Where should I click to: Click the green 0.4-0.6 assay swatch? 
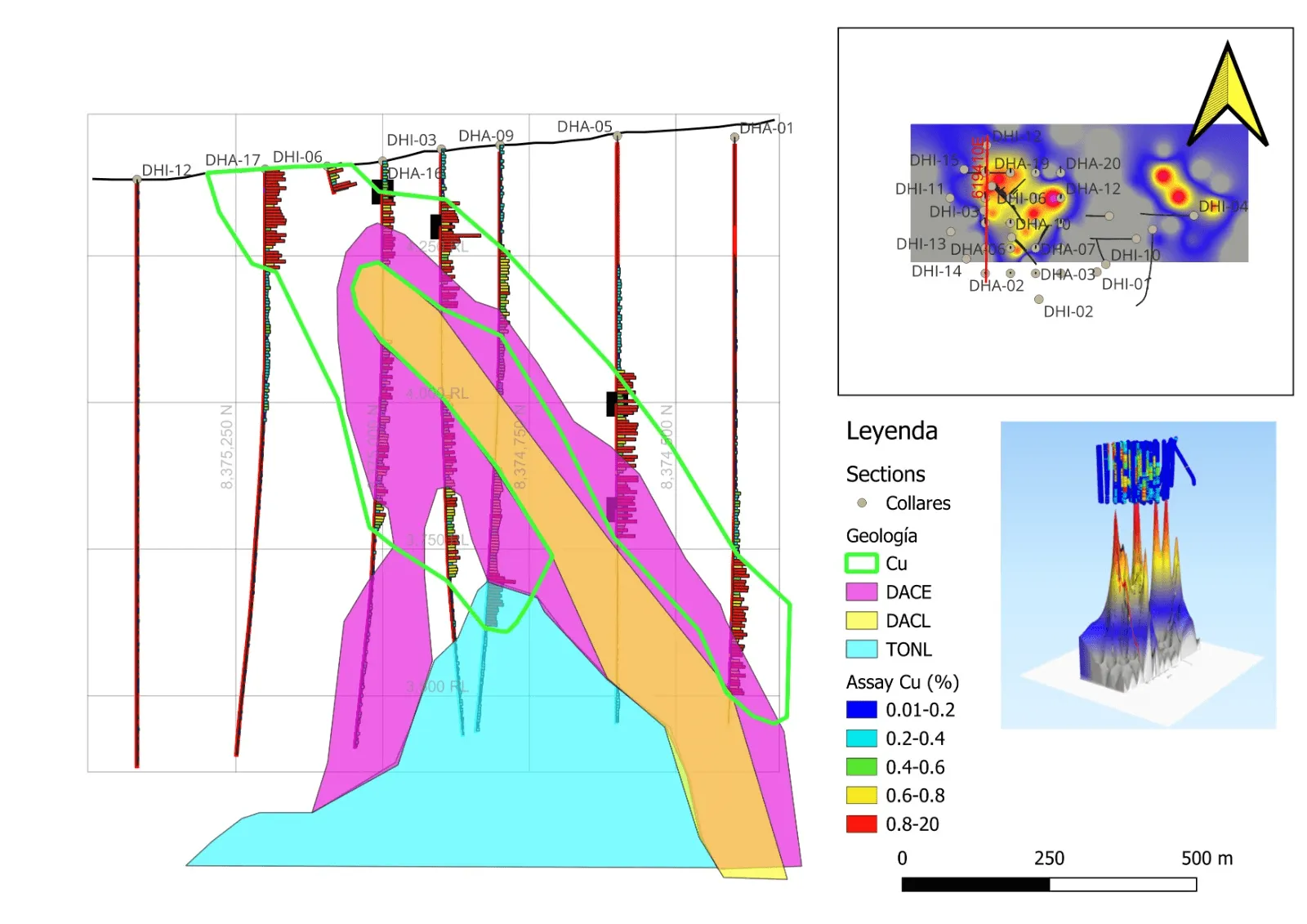[x=861, y=767]
